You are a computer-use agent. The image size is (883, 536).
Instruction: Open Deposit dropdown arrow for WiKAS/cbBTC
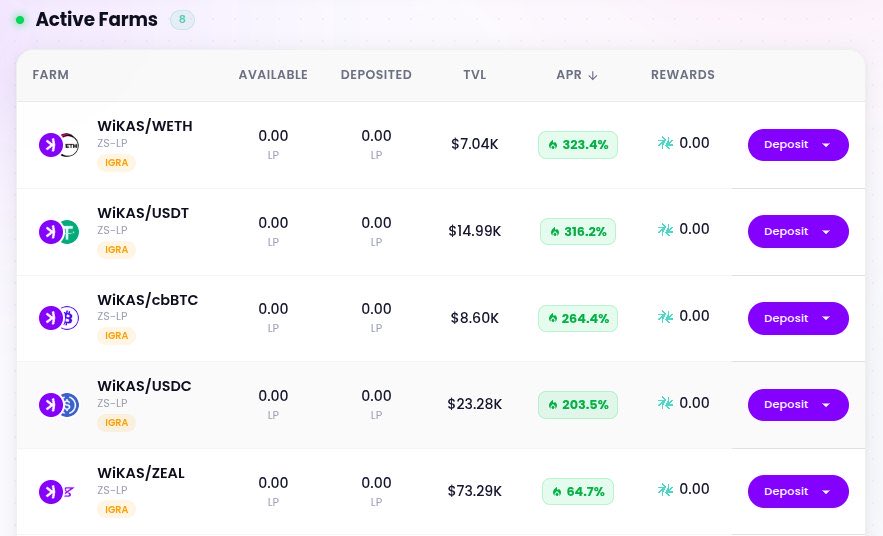coord(826,319)
